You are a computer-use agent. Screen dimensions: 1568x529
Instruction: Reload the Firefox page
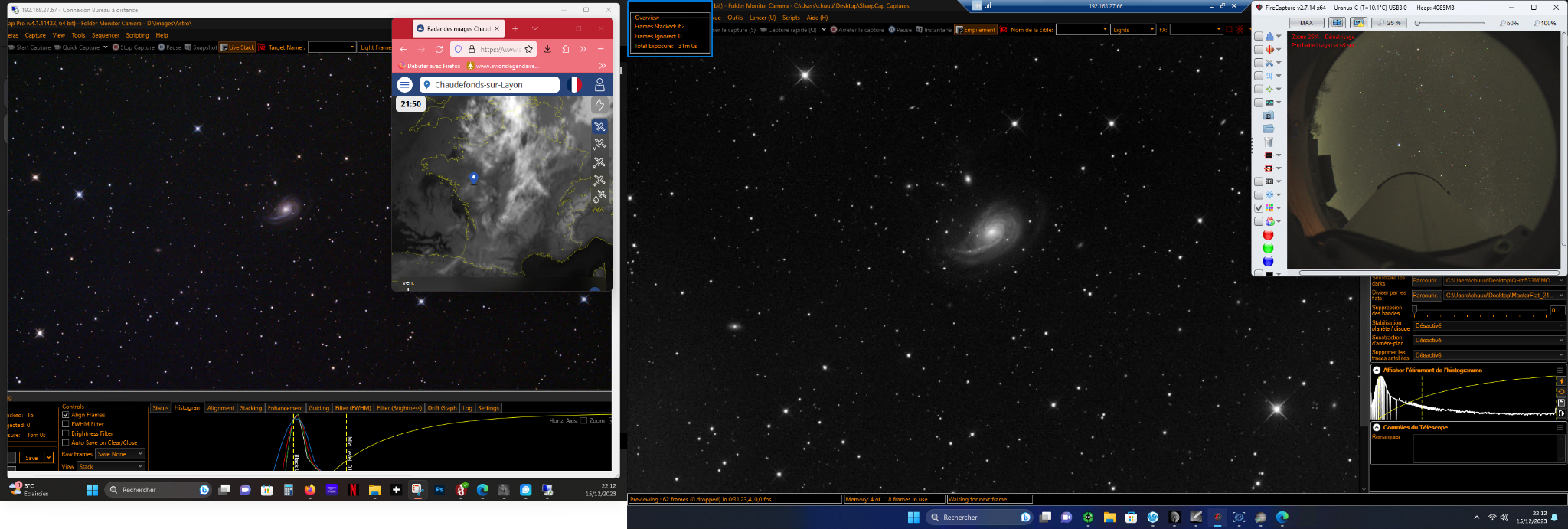point(439,49)
